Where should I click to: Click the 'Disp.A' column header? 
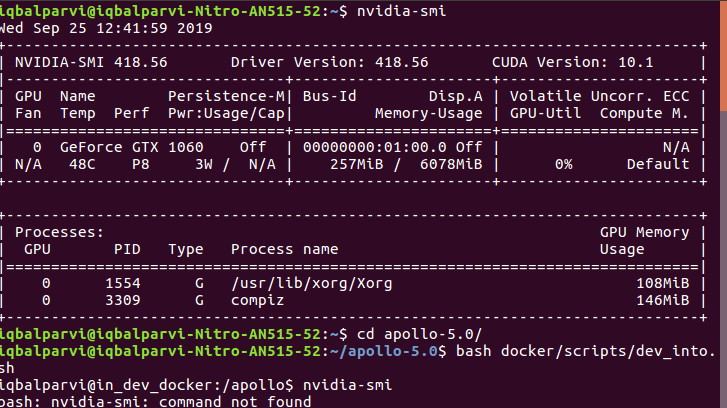(455, 96)
